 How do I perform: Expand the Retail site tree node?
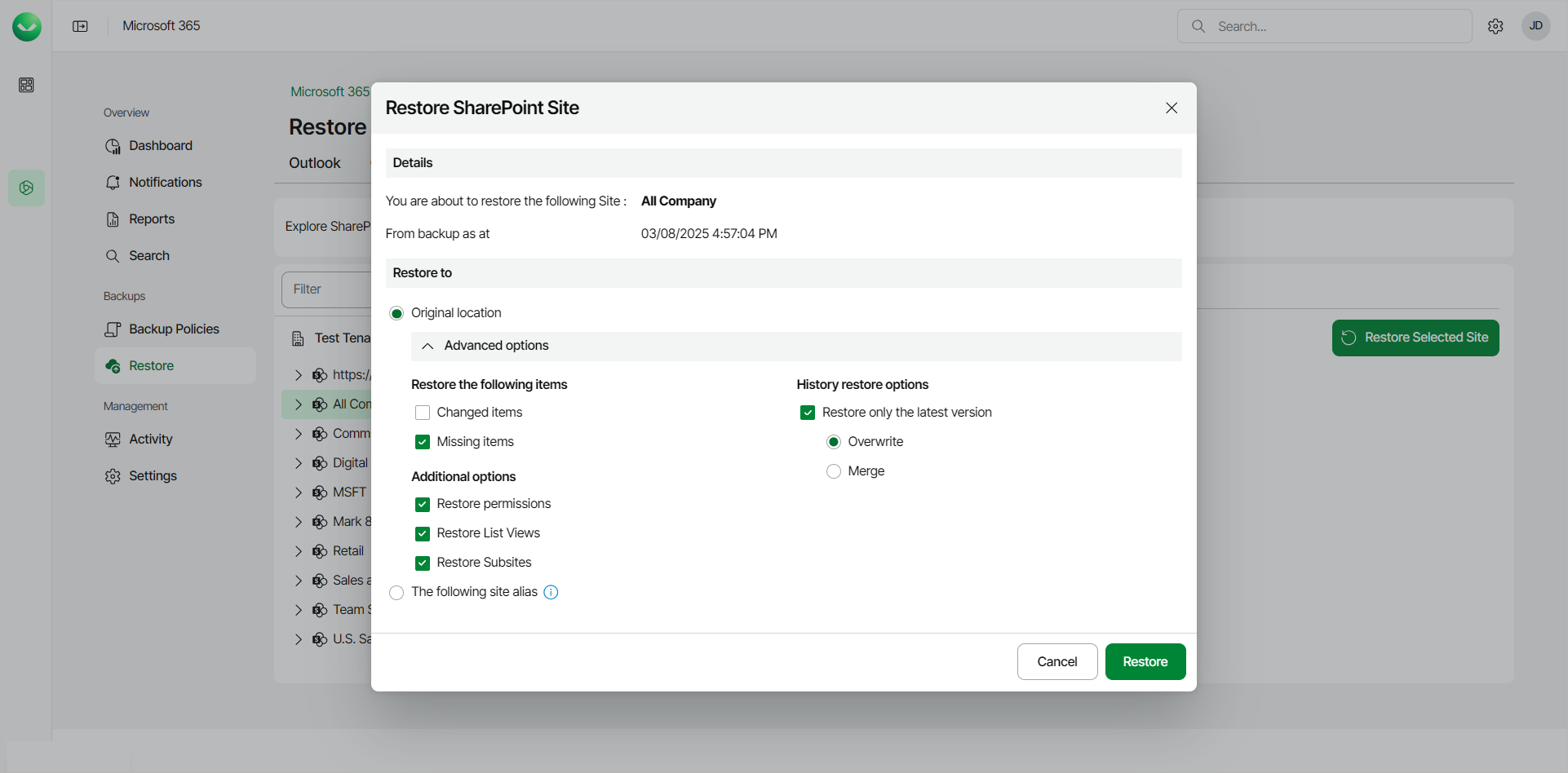click(299, 551)
